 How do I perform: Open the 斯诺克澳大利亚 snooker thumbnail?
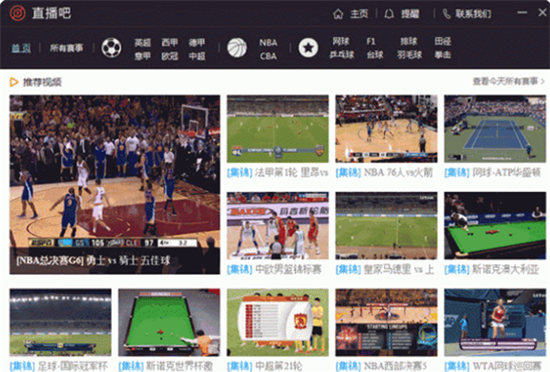495,225
